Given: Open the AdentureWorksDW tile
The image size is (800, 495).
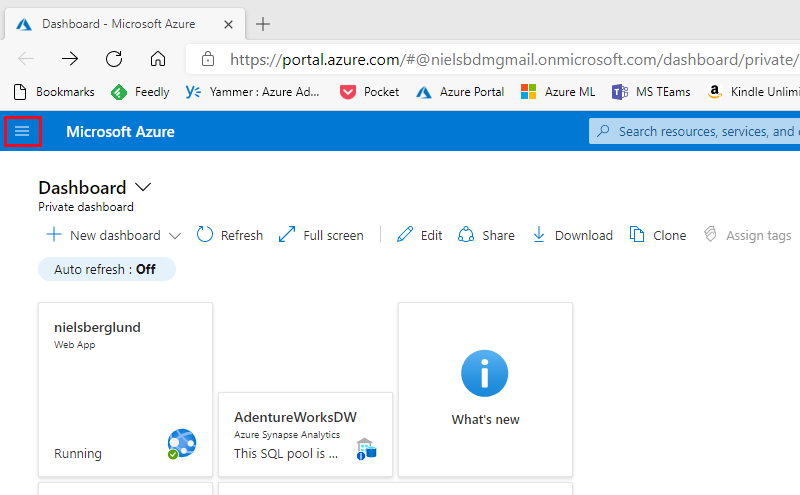Looking at the screenshot, I should click(x=305, y=434).
